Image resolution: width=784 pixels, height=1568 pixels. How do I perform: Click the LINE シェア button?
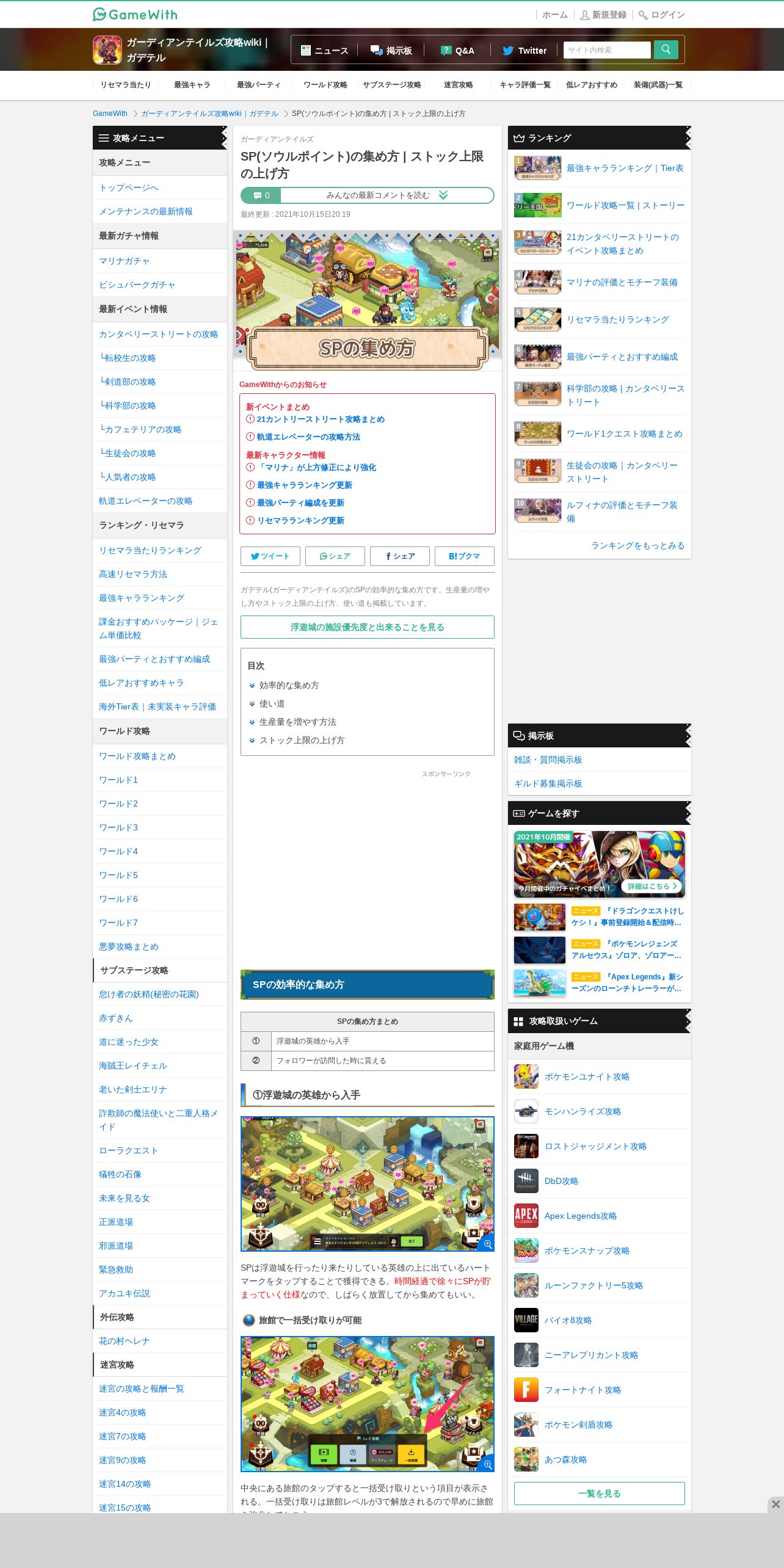coord(335,556)
